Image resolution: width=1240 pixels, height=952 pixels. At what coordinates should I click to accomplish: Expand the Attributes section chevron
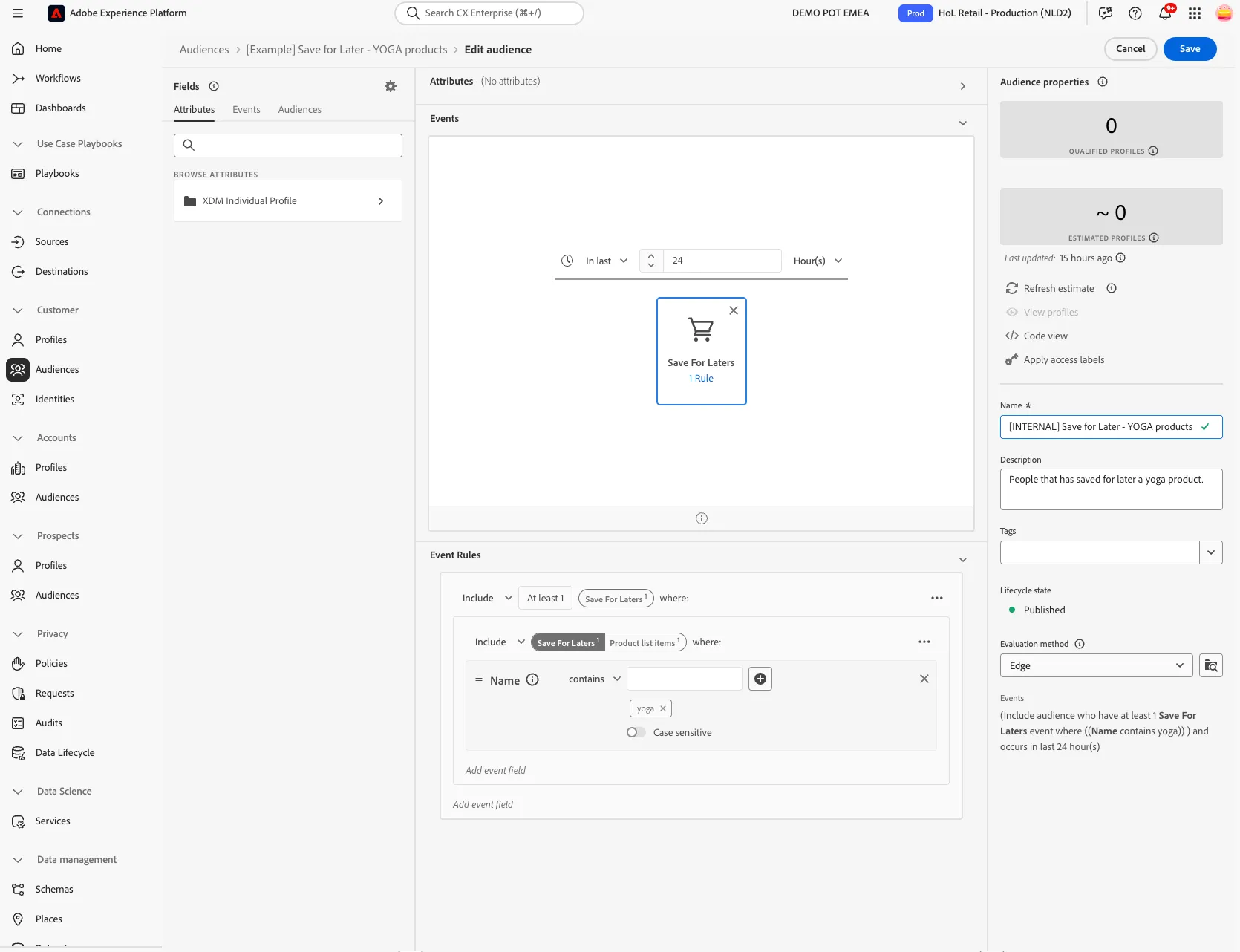963,86
